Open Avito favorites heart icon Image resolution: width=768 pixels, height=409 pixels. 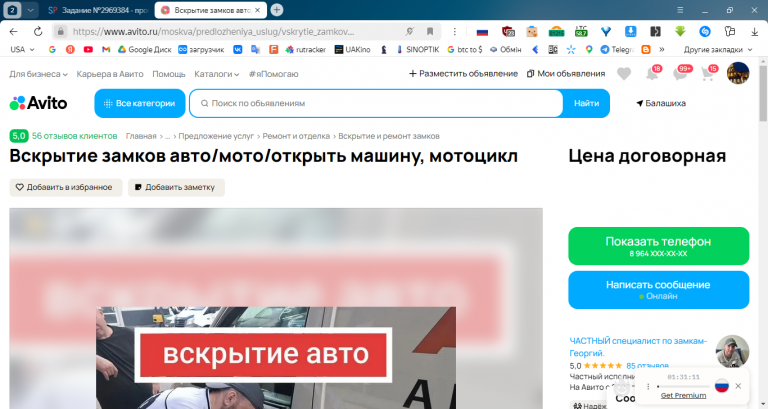(x=624, y=74)
